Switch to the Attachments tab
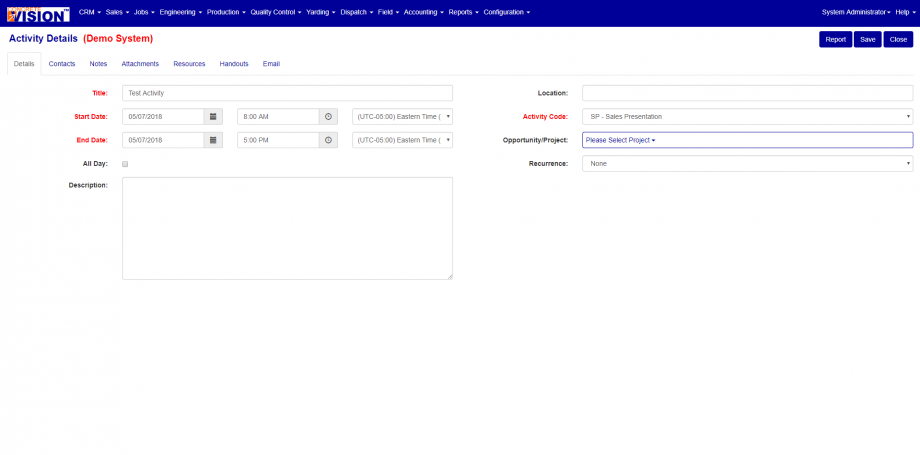The width and height of the screenshot is (920, 455). click(x=140, y=64)
